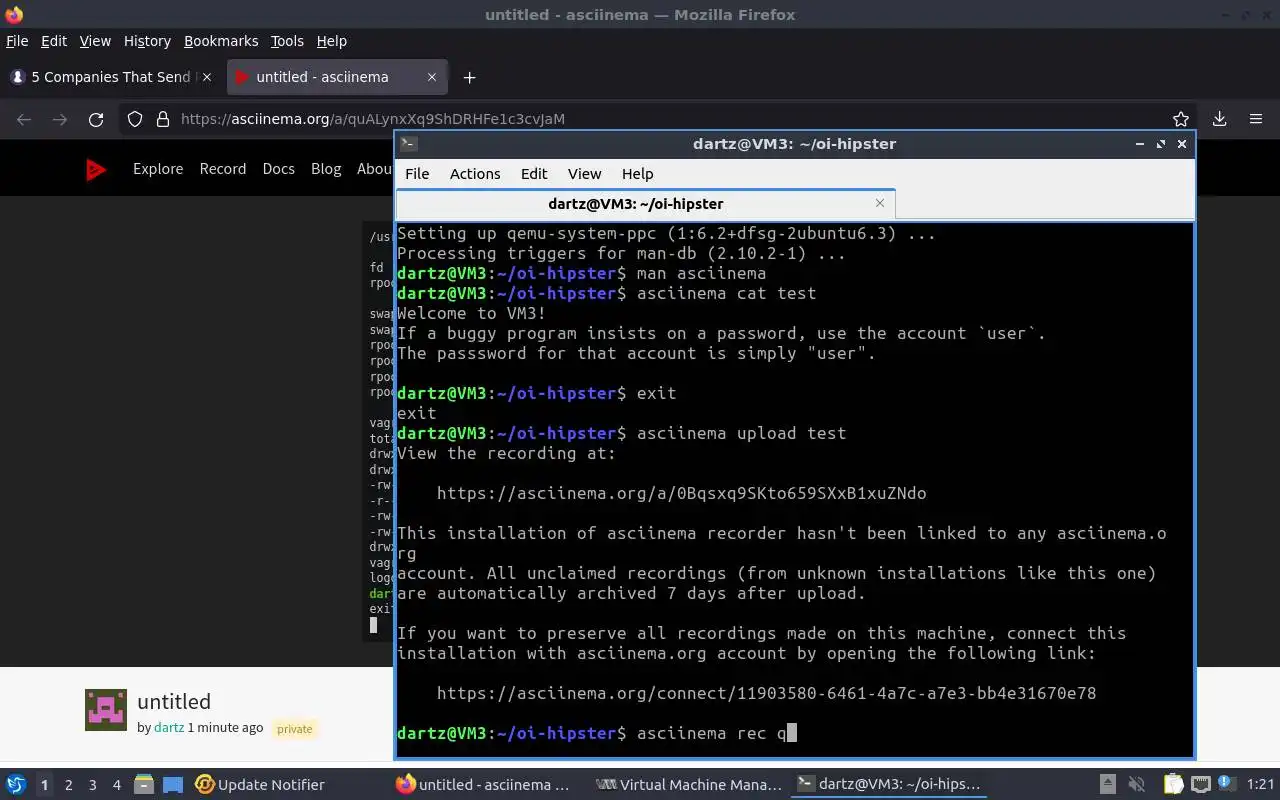Viewport: 1280px width, 800px height.
Task: Open the Docs link on asciinema
Action: point(279,169)
